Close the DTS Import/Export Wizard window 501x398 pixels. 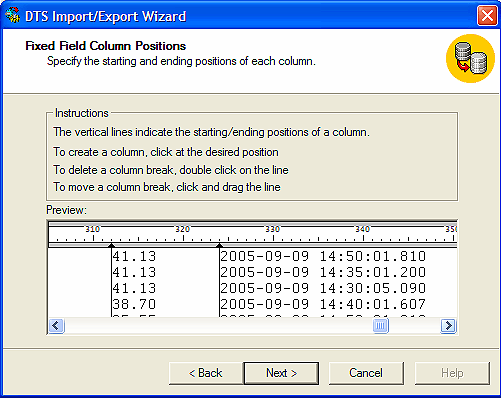click(x=487, y=16)
